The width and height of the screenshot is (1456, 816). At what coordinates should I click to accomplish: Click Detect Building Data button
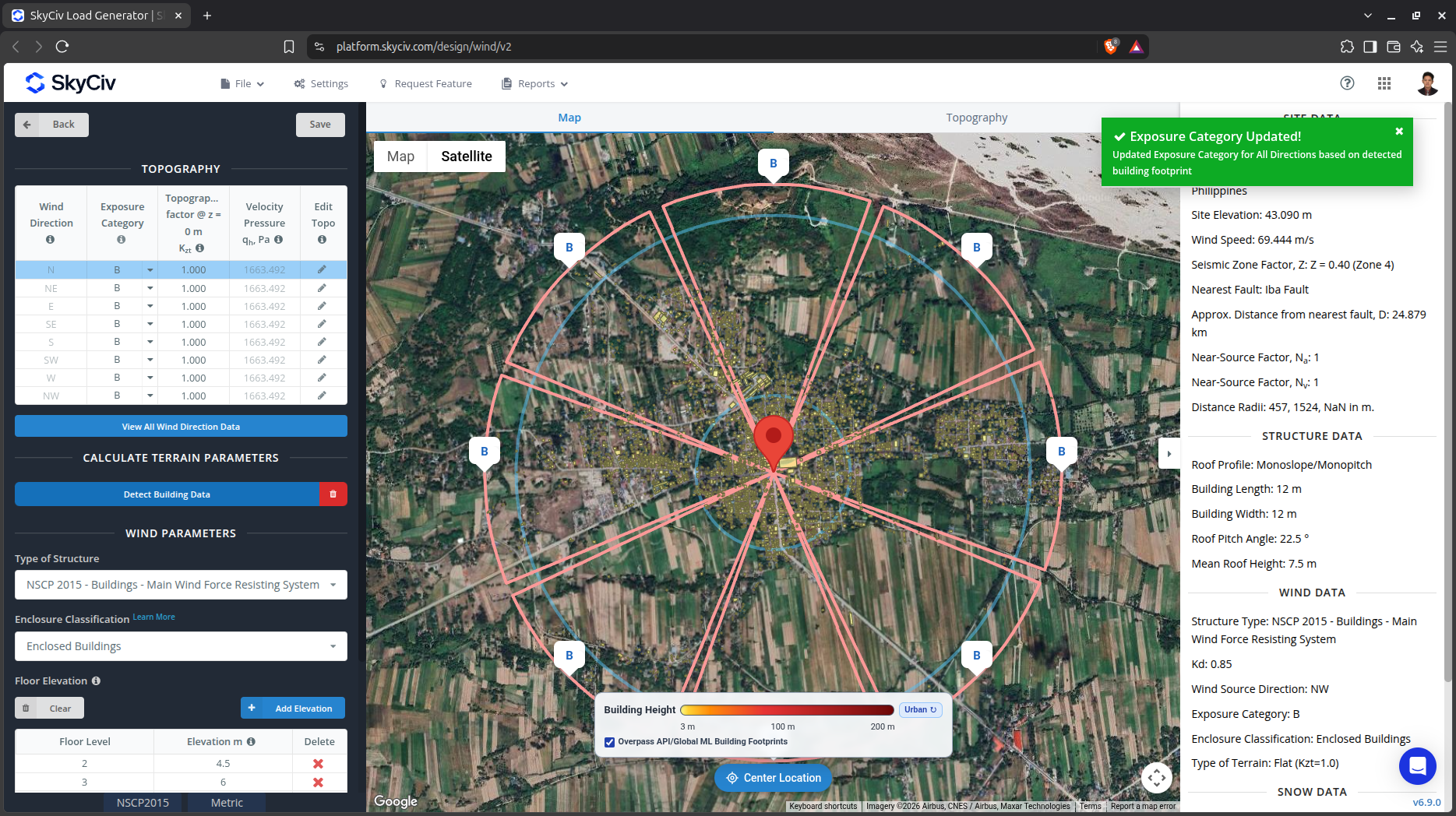(167, 494)
